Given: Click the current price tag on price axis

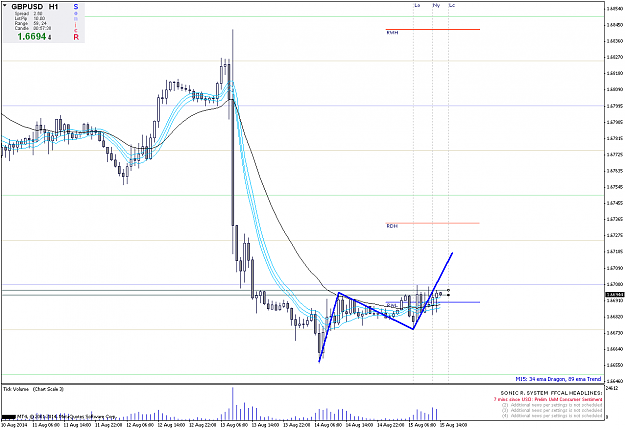Looking at the screenshot, I should 615,295.
